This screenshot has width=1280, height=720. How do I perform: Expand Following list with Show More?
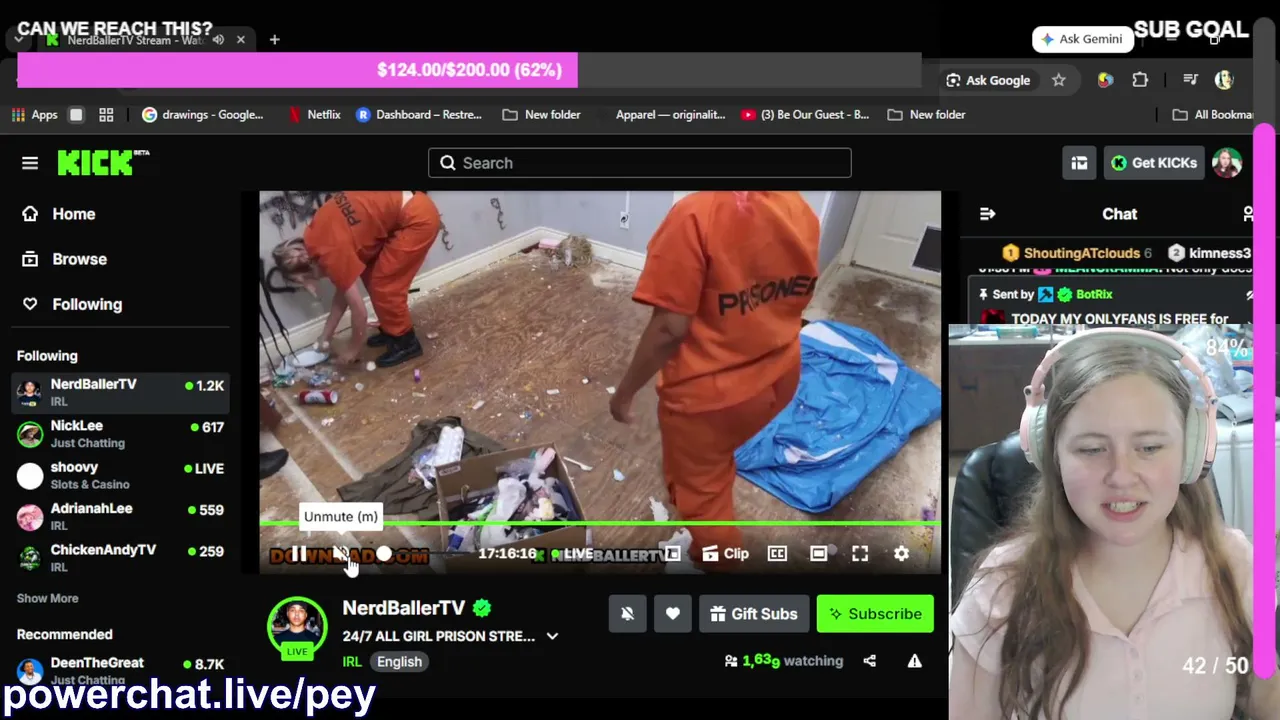point(47,598)
